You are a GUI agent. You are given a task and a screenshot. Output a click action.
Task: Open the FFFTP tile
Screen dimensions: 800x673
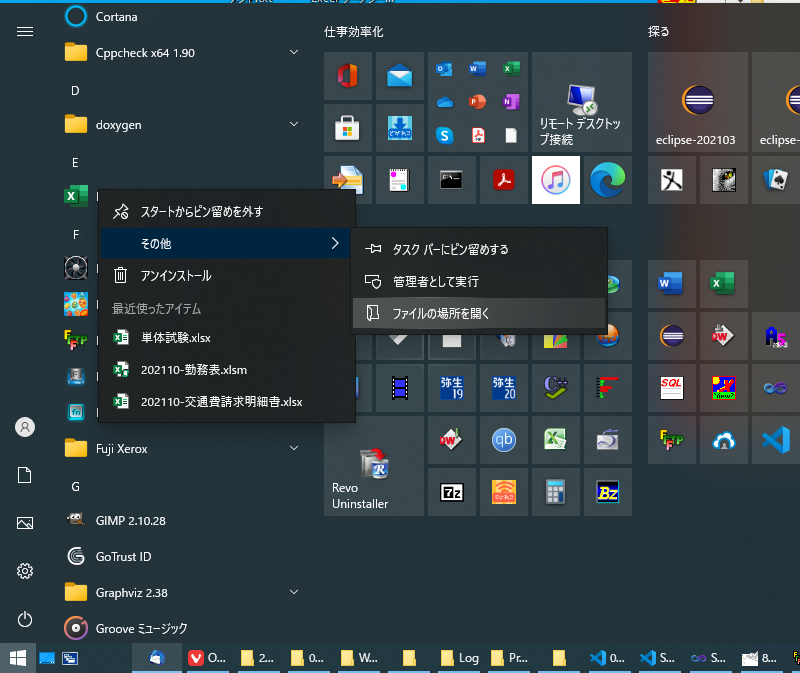[x=671, y=440]
